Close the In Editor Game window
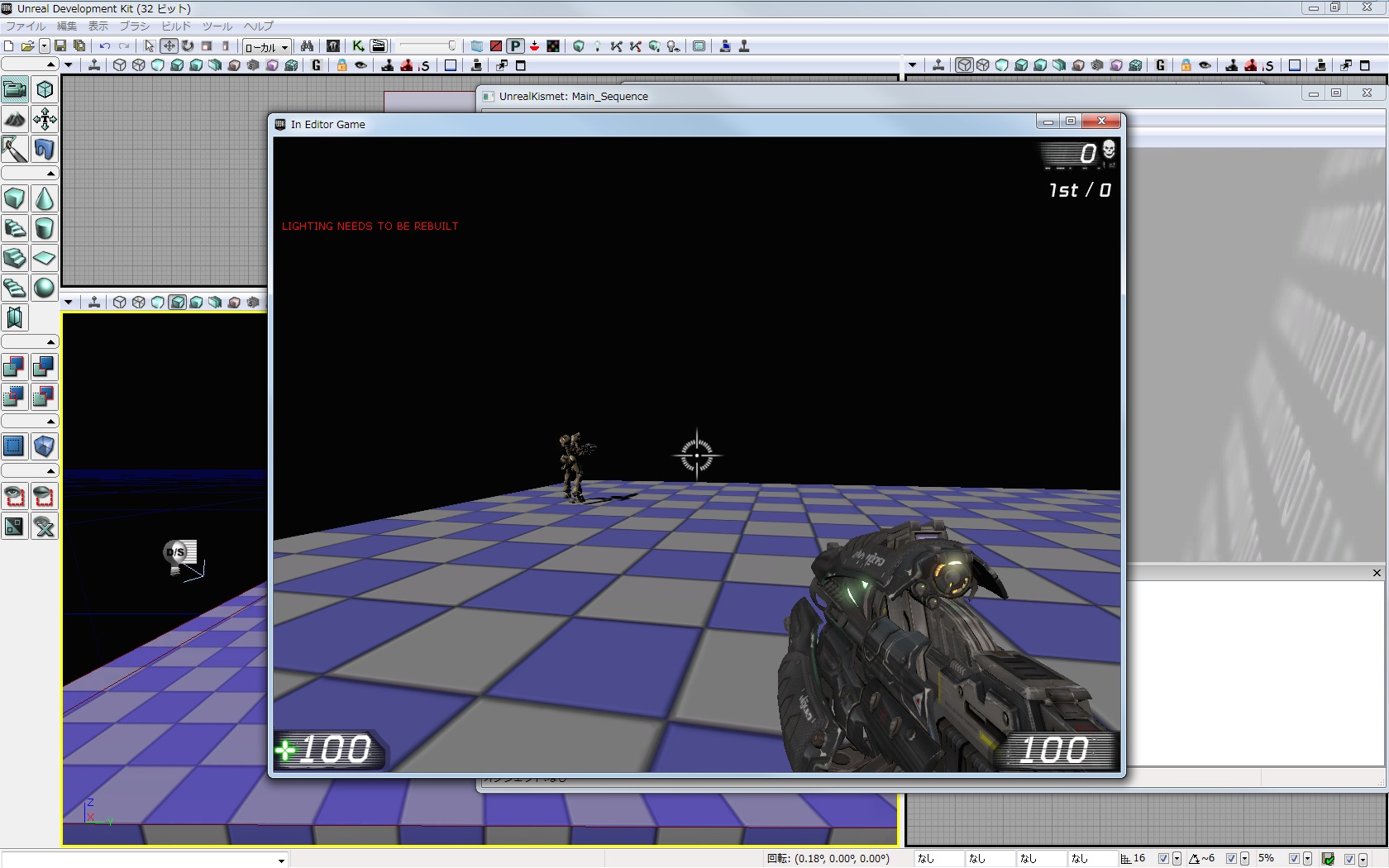1389x868 pixels. click(1101, 121)
